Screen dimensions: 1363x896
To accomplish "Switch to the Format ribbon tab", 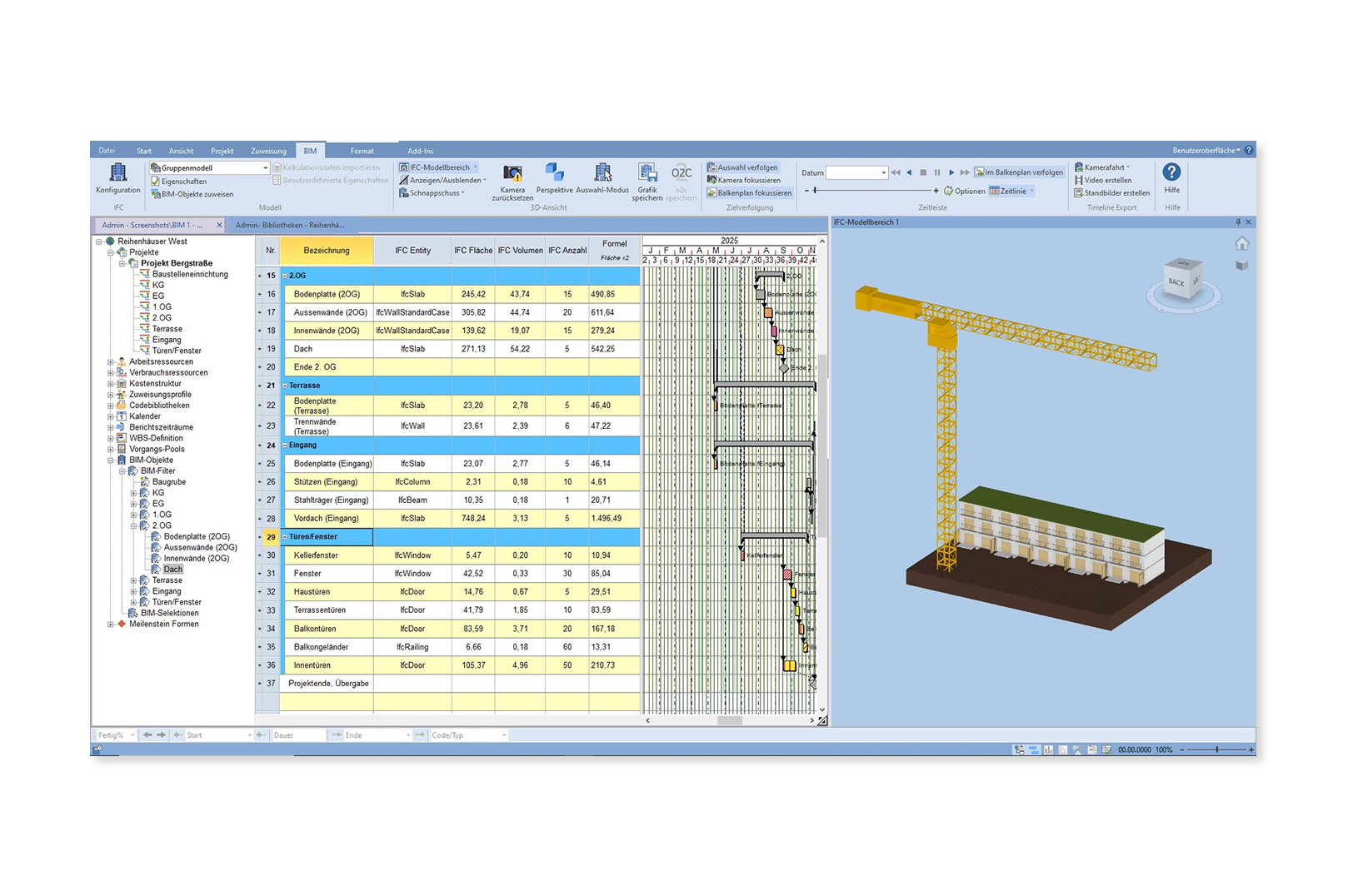I will (362, 151).
